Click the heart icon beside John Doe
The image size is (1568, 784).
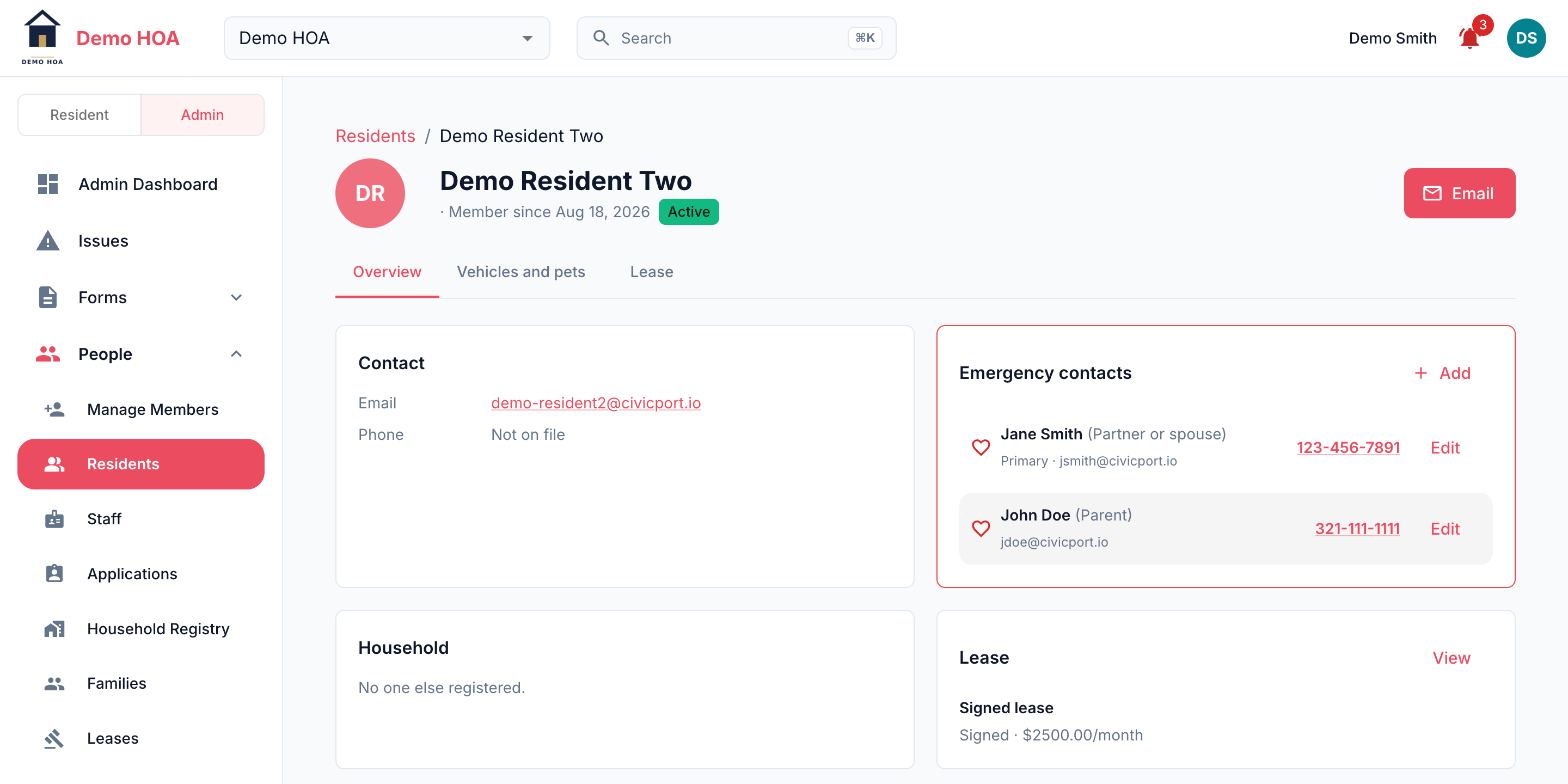(x=981, y=528)
